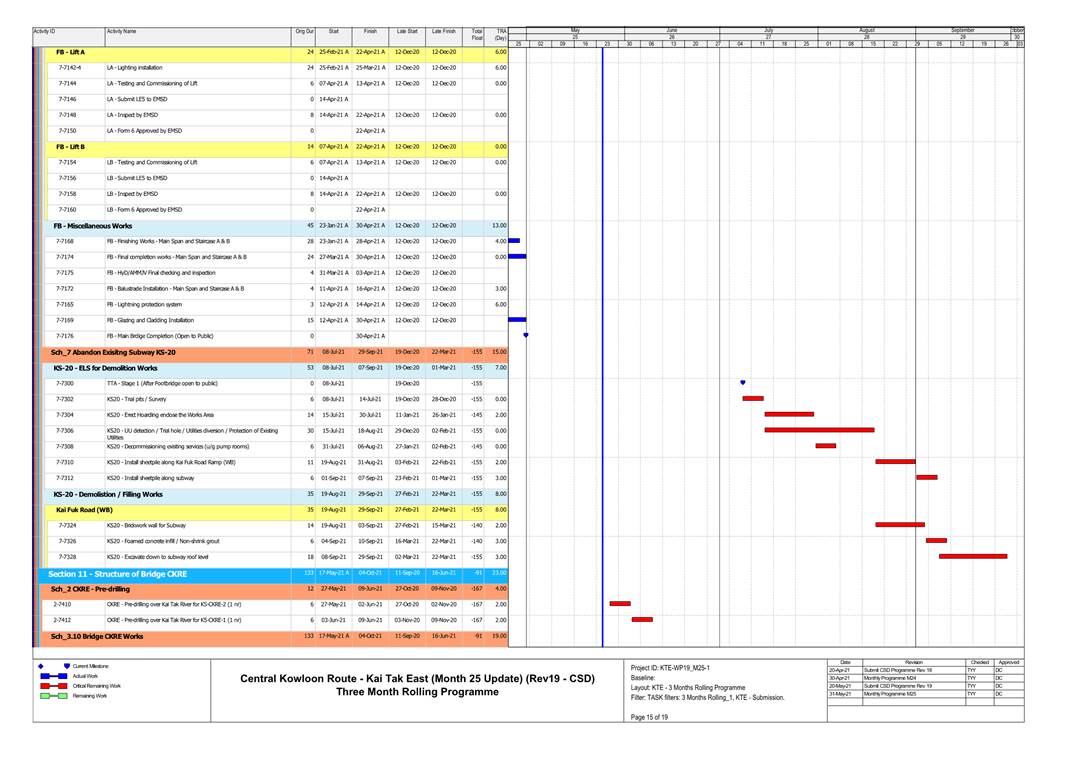Select the CKRE Pre-drilling KS-CKRE-2 Gantt bar

tap(620, 604)
